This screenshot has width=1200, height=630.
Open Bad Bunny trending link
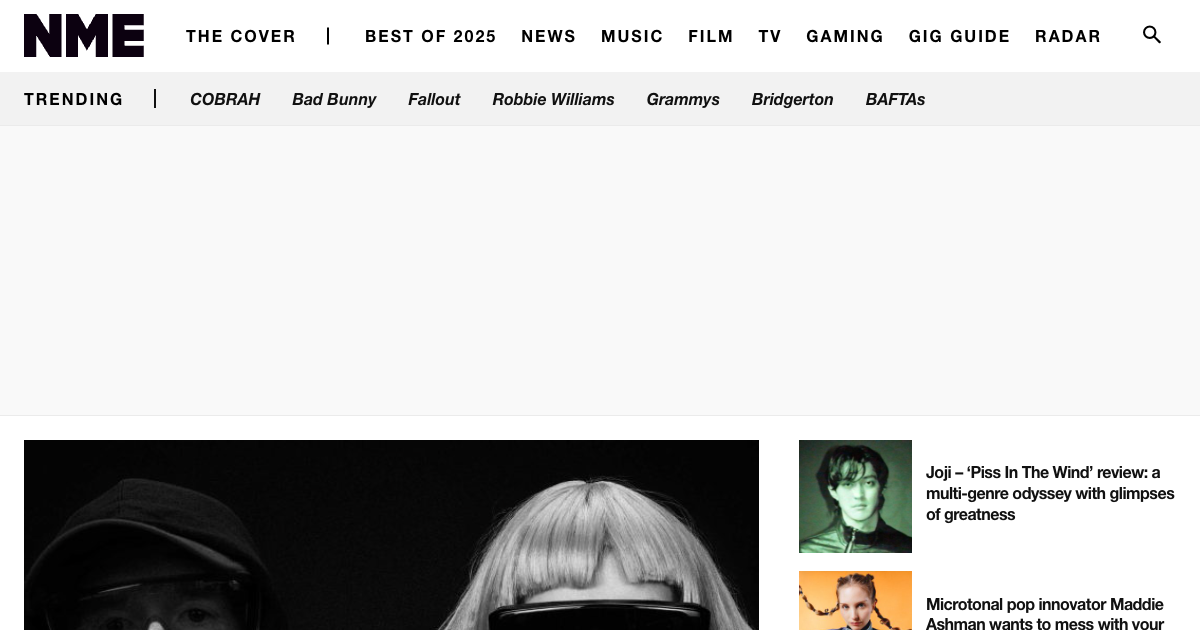coord(334,99)
